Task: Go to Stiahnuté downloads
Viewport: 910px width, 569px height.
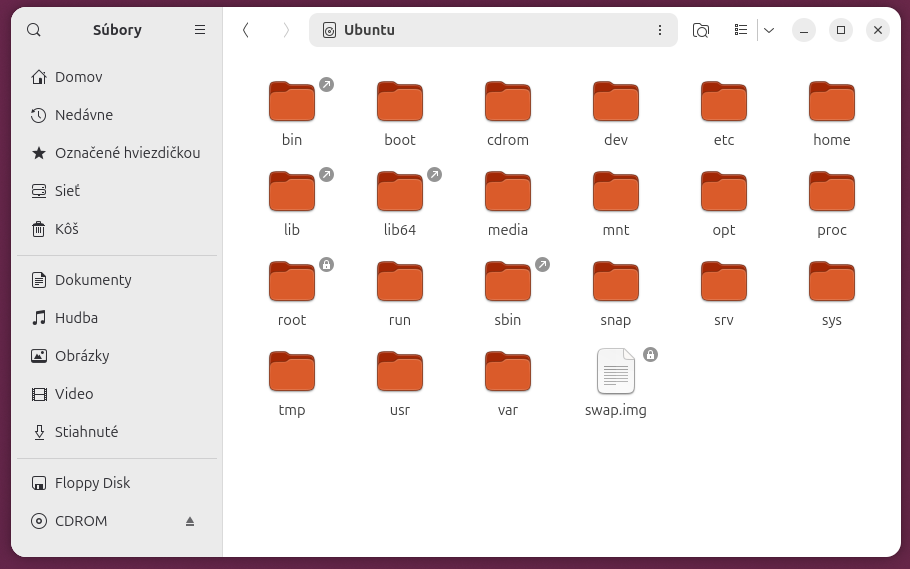Action: [x=117, y=432]
